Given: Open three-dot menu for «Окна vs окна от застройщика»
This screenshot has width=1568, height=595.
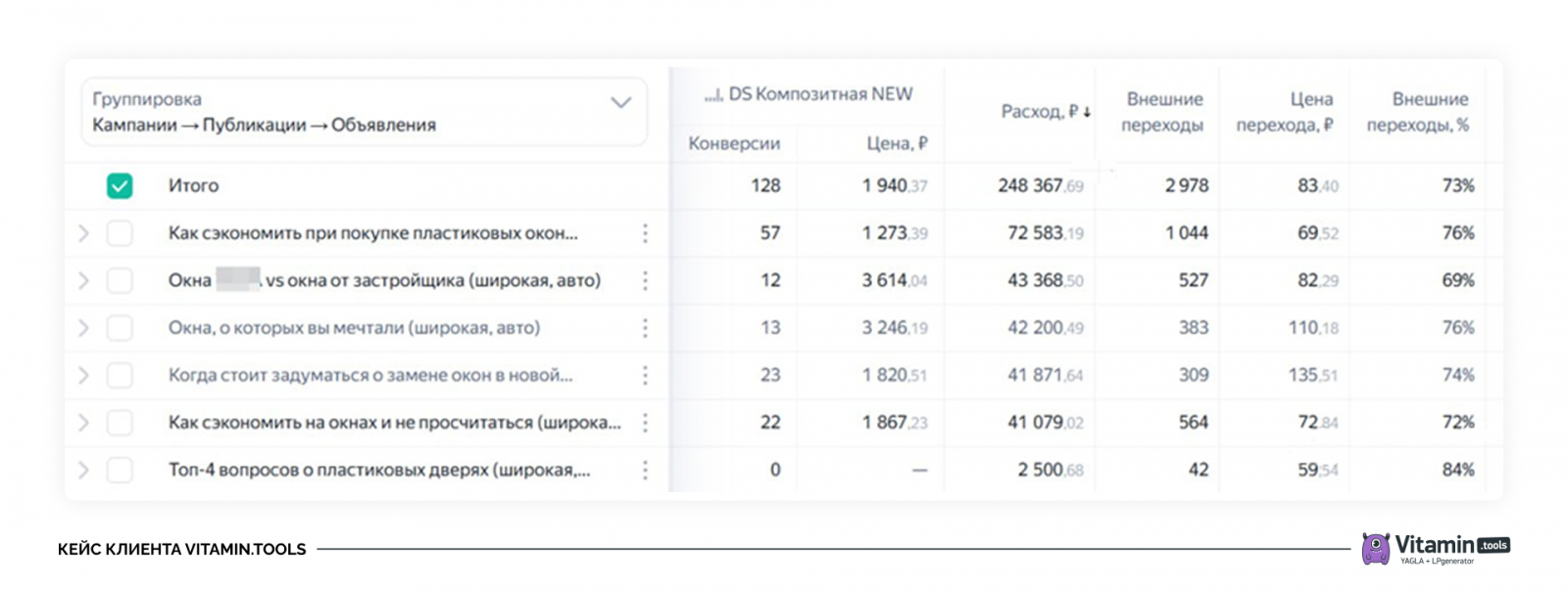Looking at the screenshot, I should tap(645, 280).
